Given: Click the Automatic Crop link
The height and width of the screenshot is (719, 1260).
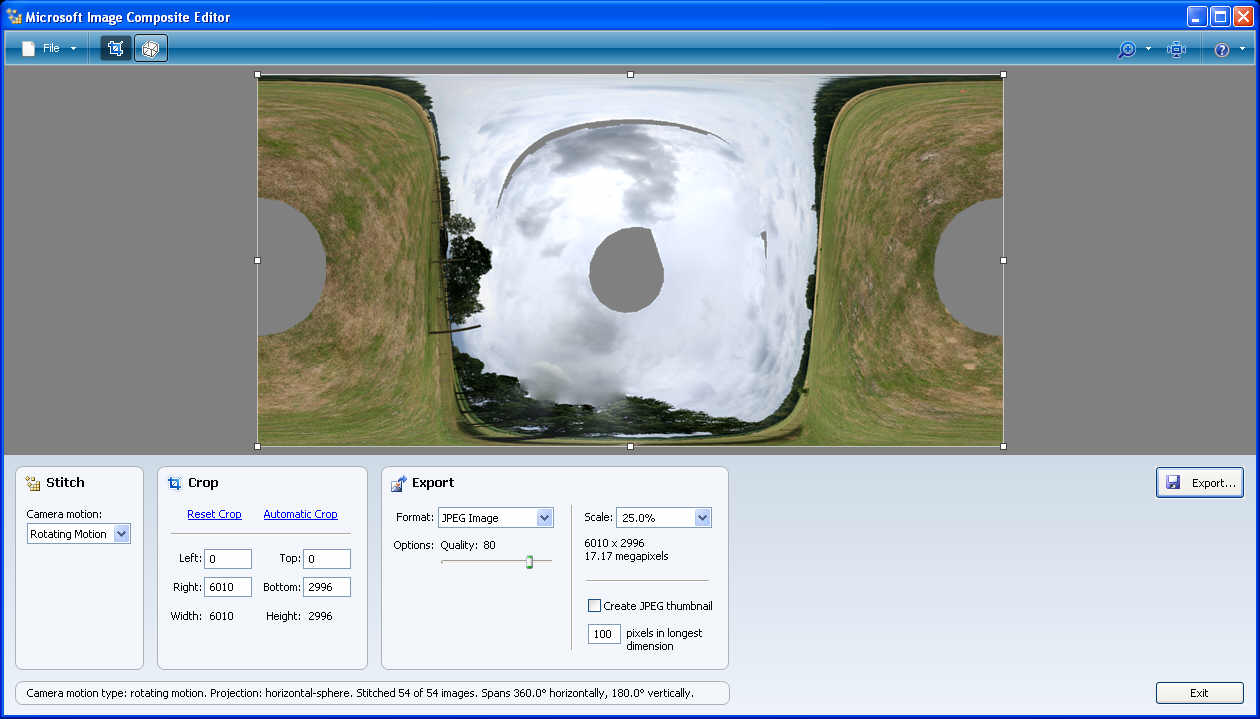Looking at the screenshot, I should coord(300,514).
